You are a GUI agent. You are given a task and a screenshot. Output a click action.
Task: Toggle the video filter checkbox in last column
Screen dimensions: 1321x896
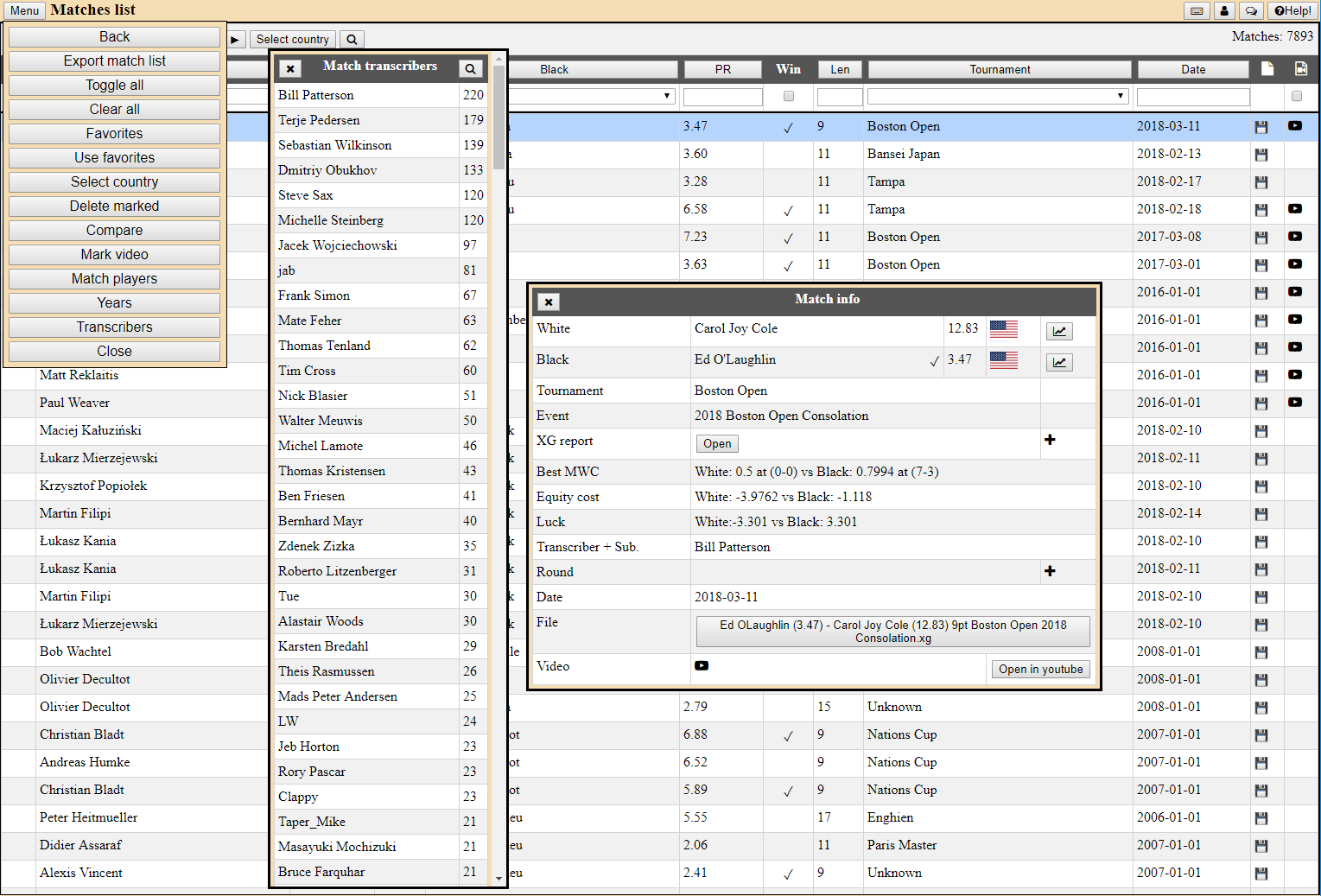1296,97
